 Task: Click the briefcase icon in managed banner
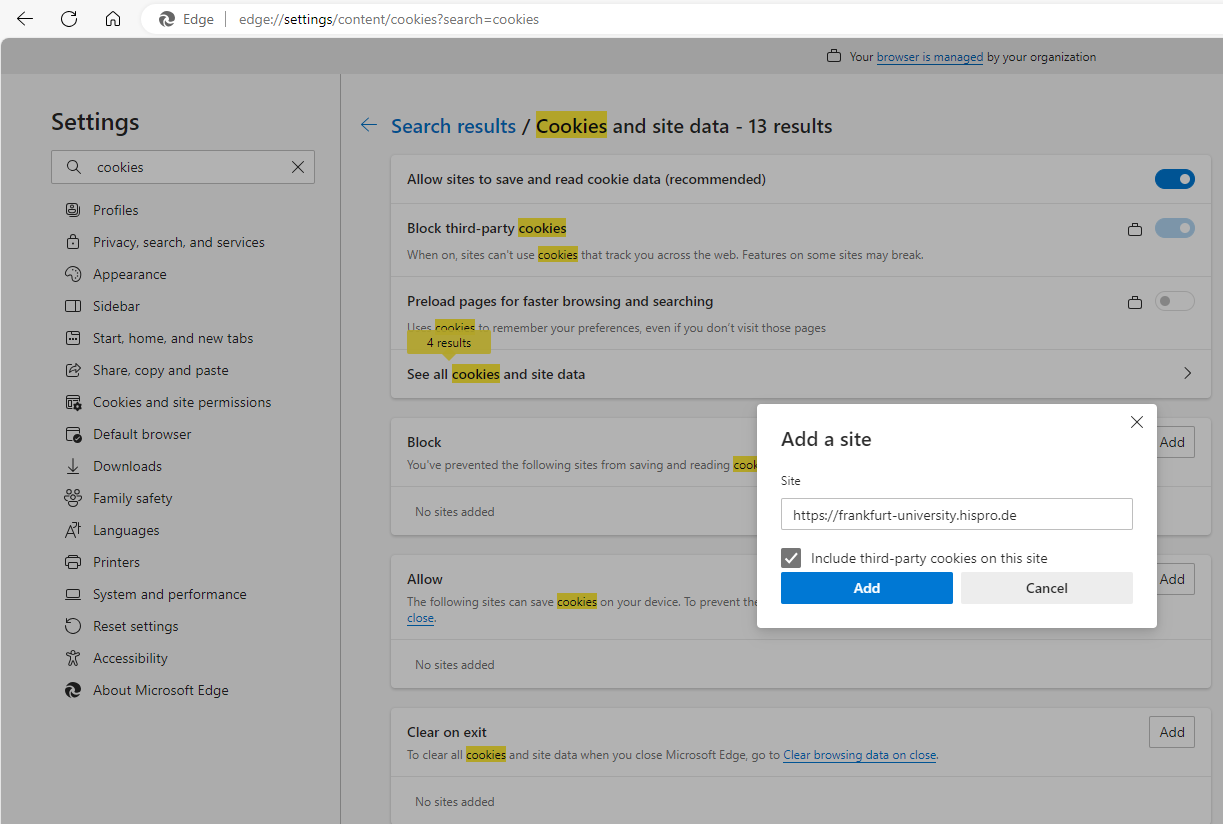(x=834, y=57)
